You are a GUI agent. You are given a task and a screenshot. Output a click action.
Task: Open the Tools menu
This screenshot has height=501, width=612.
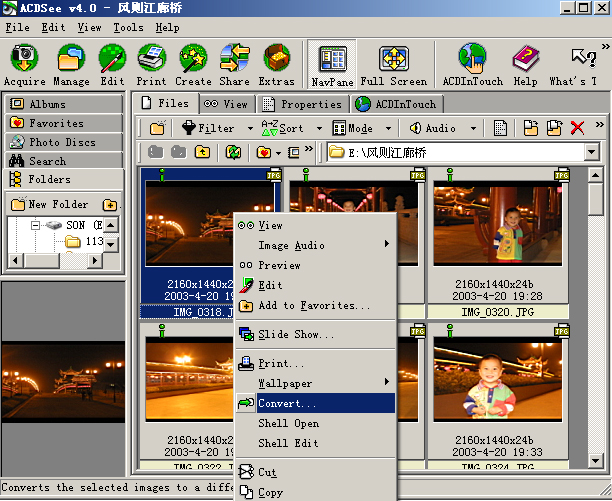(128, 27)
